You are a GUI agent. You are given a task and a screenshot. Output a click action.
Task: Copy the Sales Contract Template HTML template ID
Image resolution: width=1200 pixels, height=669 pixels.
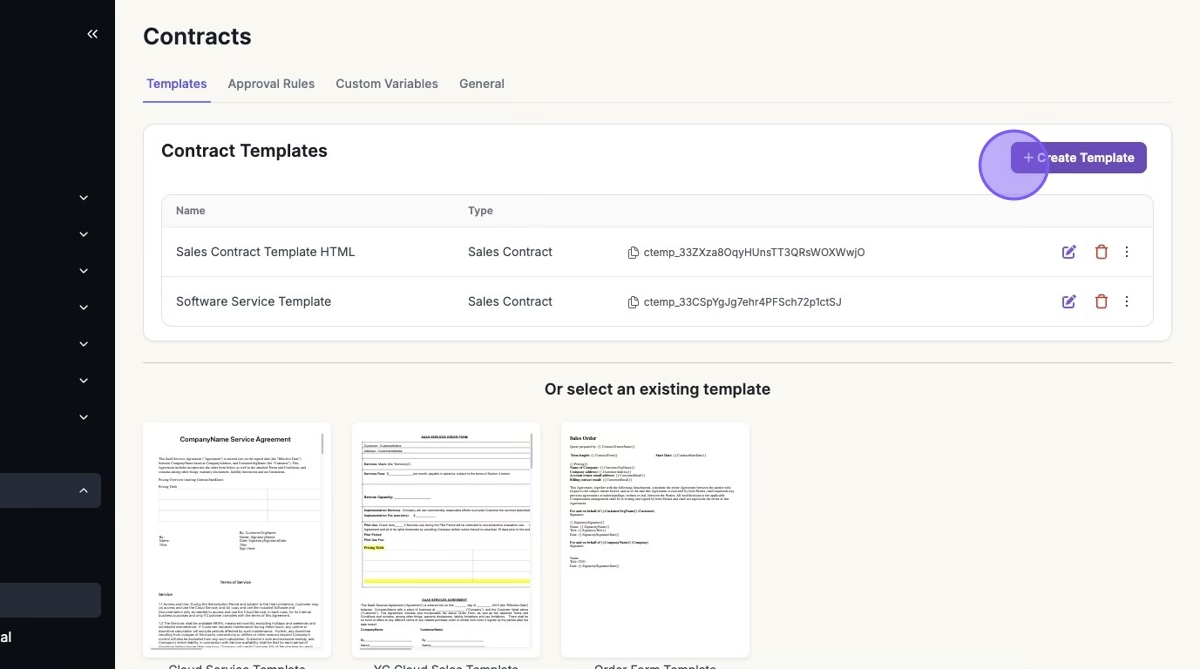click(633, 253)
